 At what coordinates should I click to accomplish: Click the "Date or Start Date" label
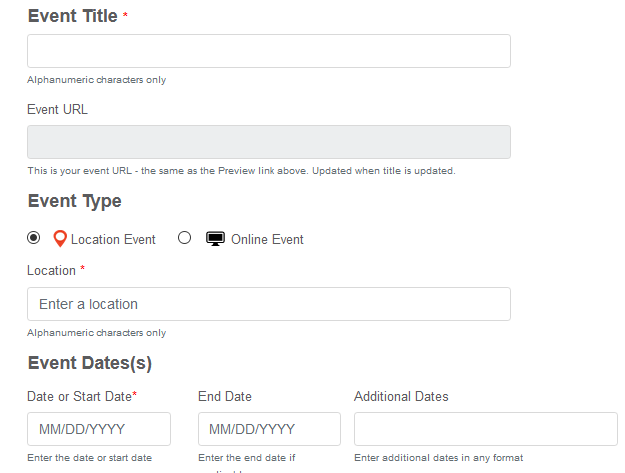pyautogui.click(x=79, y=396)
